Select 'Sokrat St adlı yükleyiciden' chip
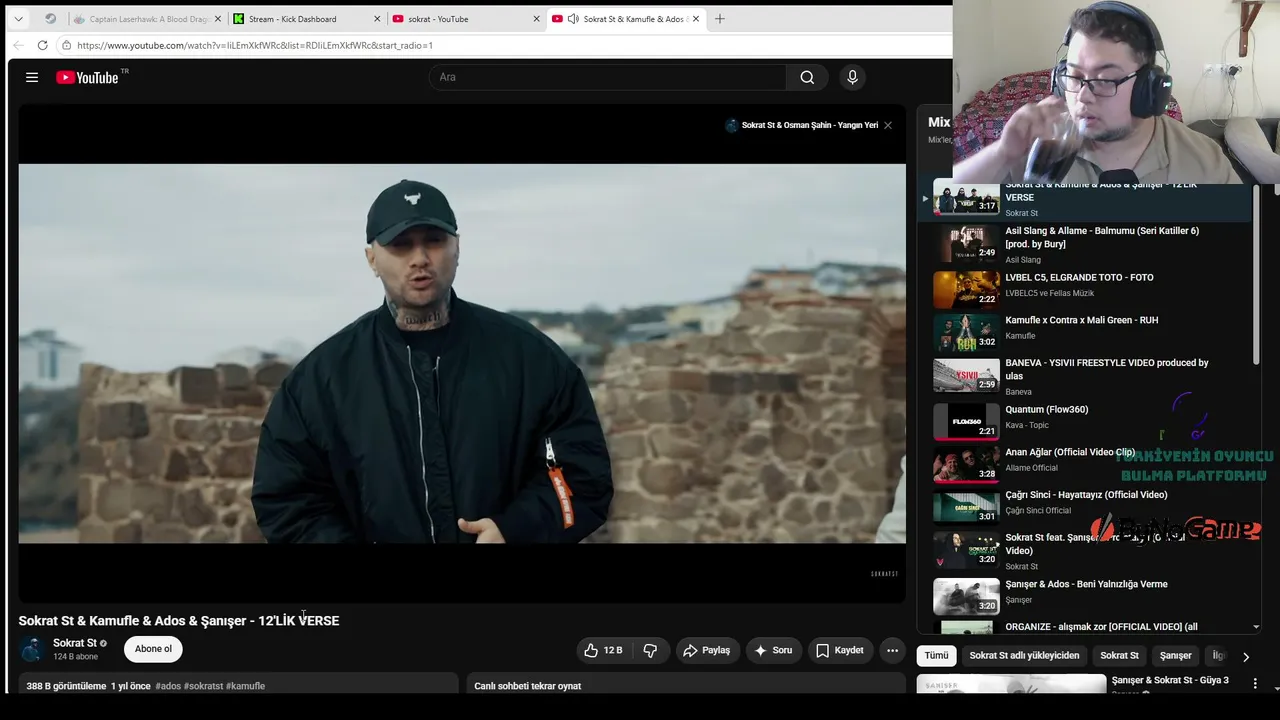Image resolution: width=1280 pixels, height=720 pixels. [x=1024, y=656]
